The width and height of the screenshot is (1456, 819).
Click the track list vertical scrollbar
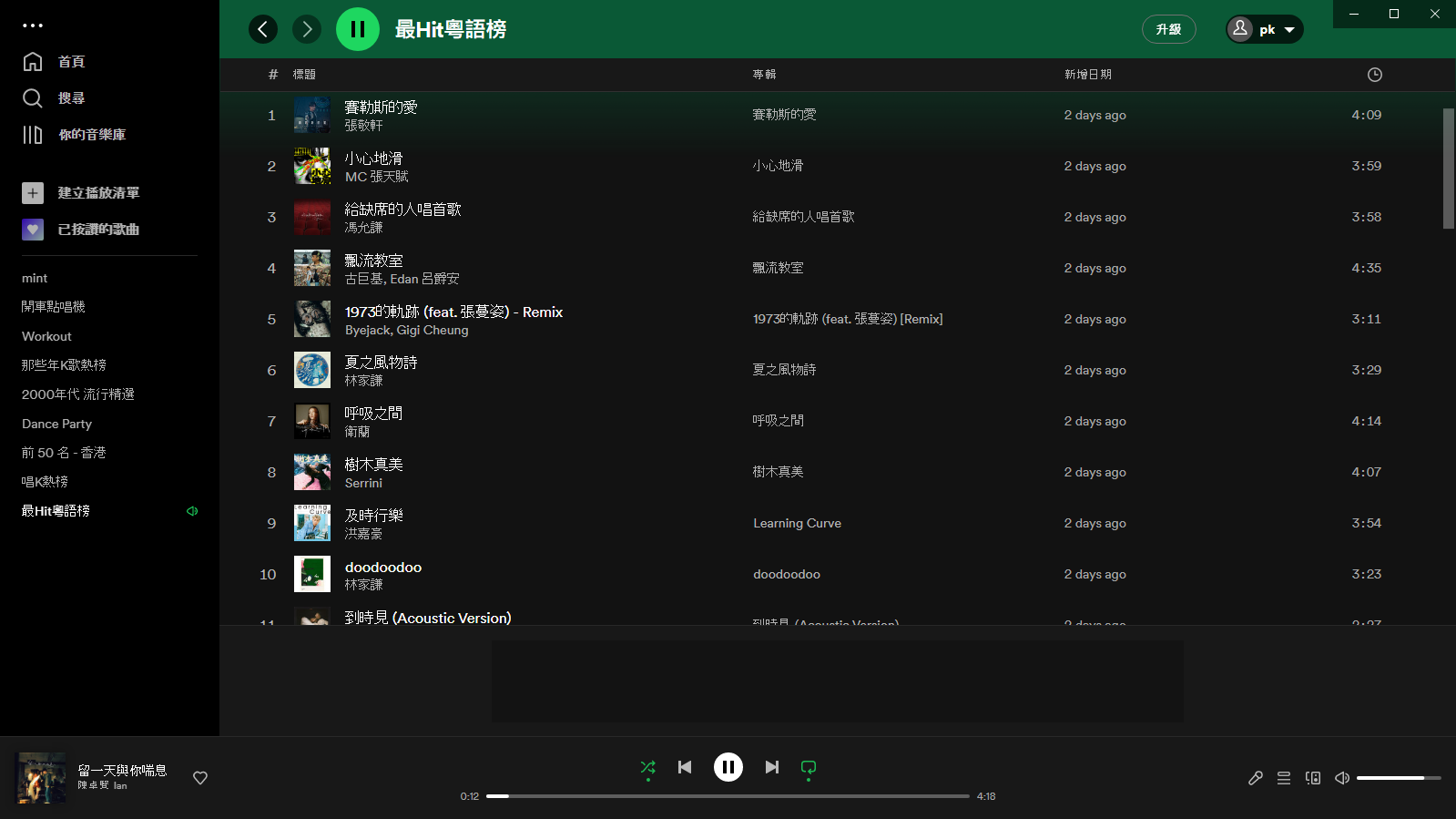[x=1448, y=169]
